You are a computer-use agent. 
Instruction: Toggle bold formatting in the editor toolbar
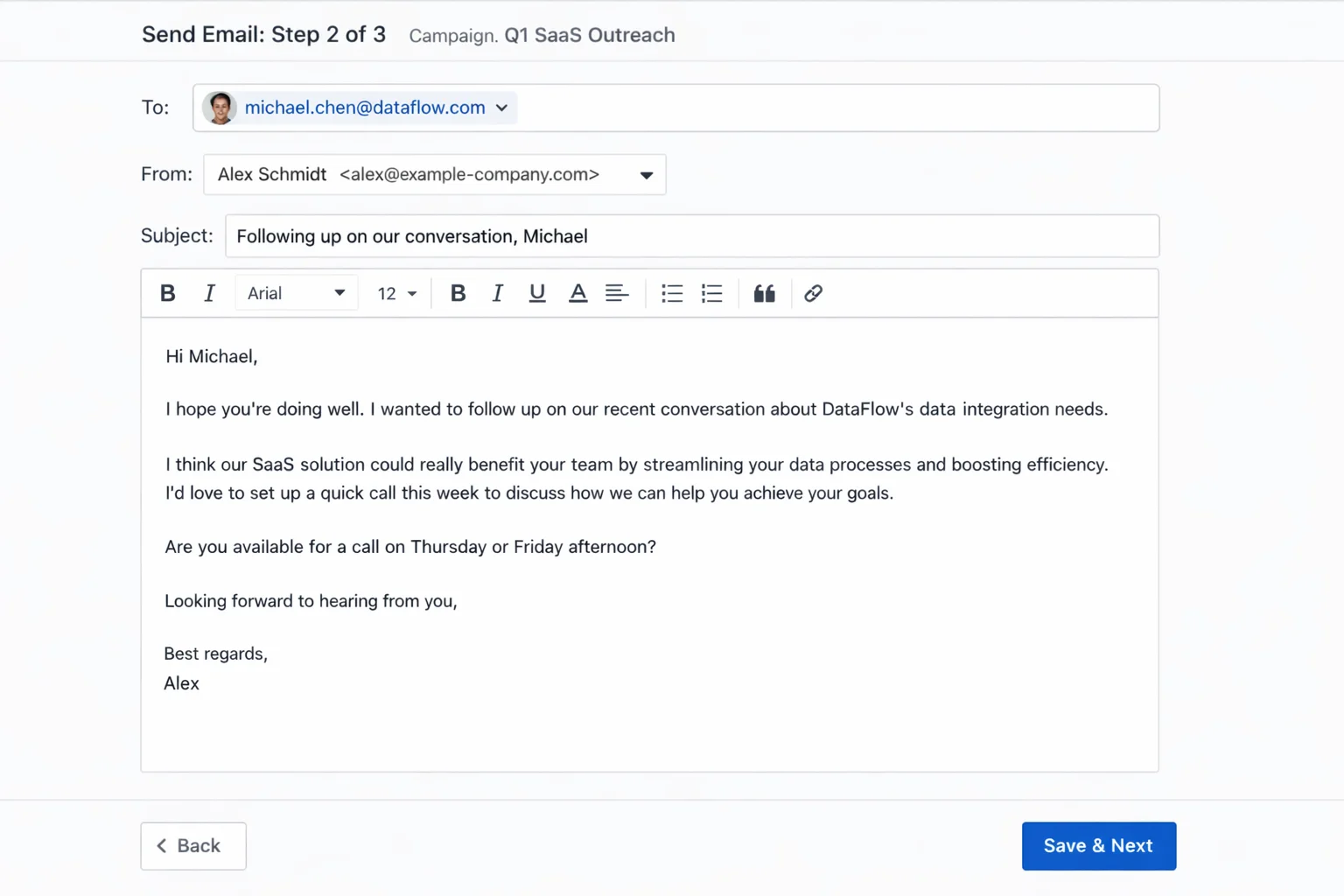click(458, 293)
